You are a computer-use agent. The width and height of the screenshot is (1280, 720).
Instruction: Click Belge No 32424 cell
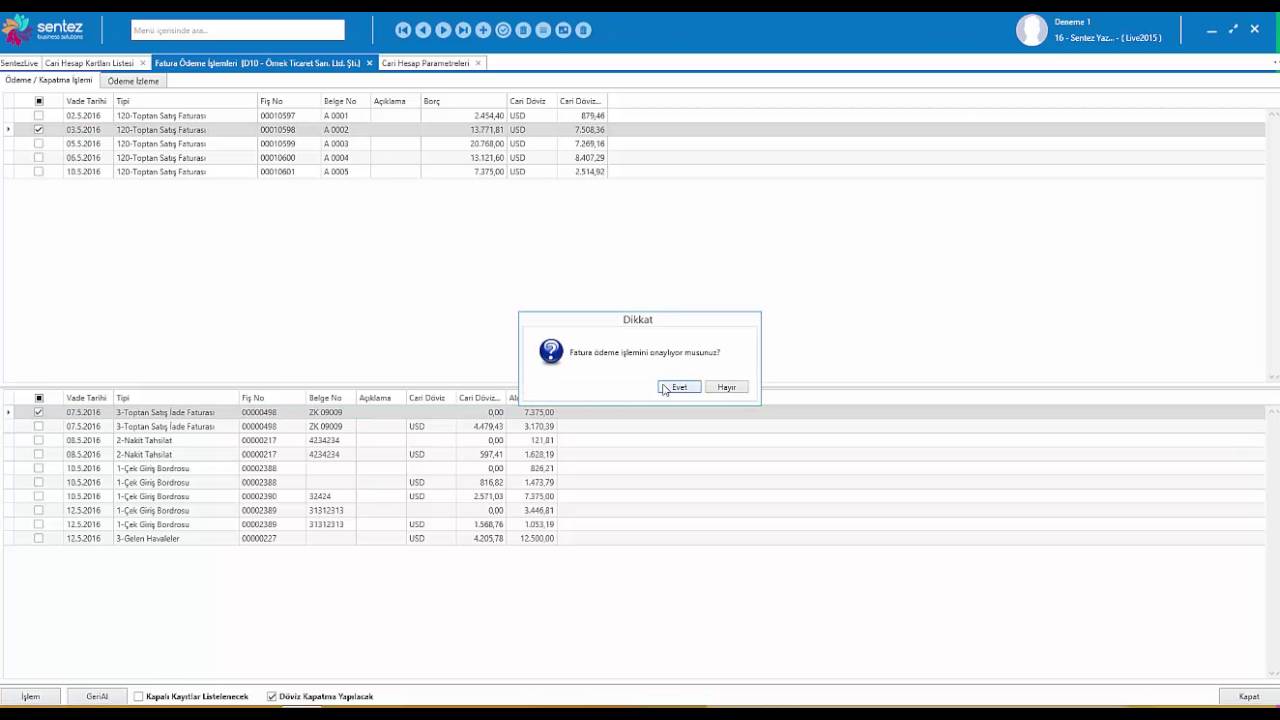pyautogui.click(x=330, y=496)
